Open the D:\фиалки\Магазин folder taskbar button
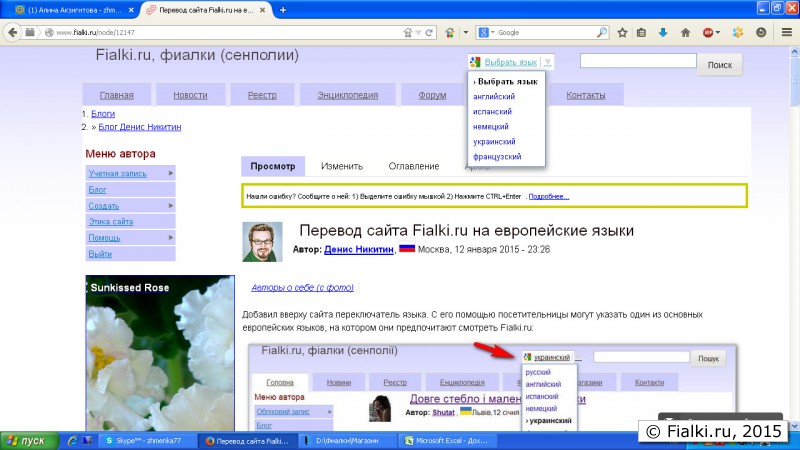 click(x=347, y=441)
